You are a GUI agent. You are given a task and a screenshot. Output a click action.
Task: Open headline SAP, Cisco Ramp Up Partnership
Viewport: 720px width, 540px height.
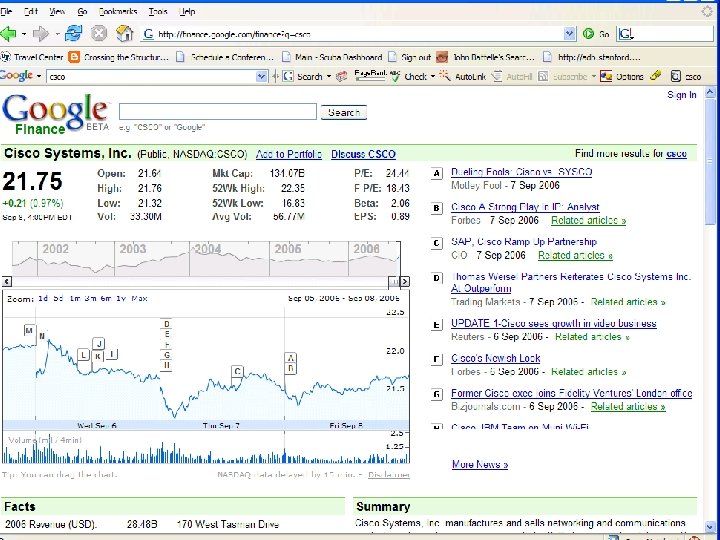pyautogui.click(x=523, y=242)
